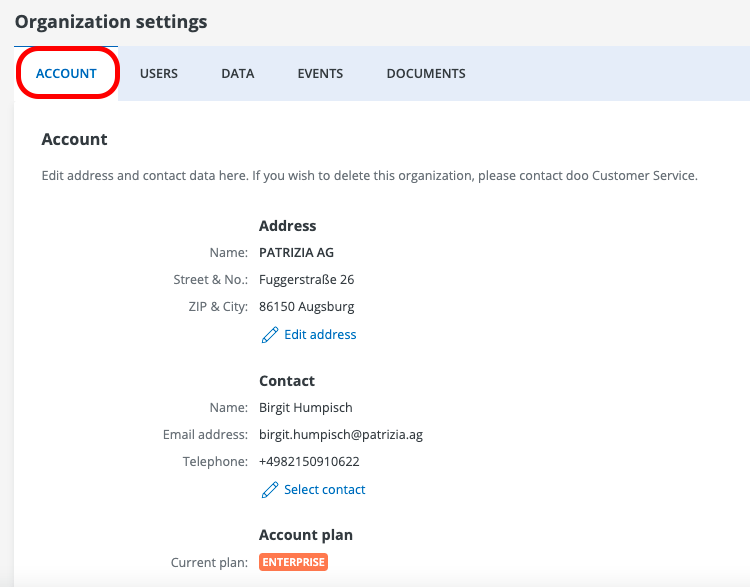Click the Organization settings page title

(111, 21)
